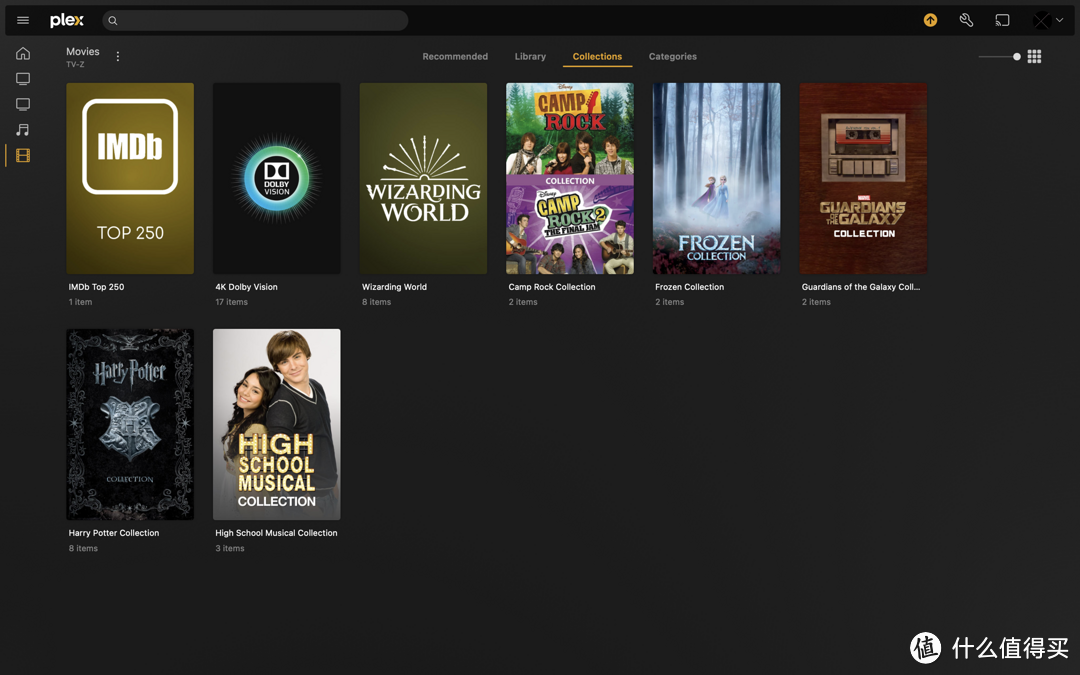This screenshot has height=675, width=1080.
Task: Switch to the Recommended tab
Action: [455, 56]
